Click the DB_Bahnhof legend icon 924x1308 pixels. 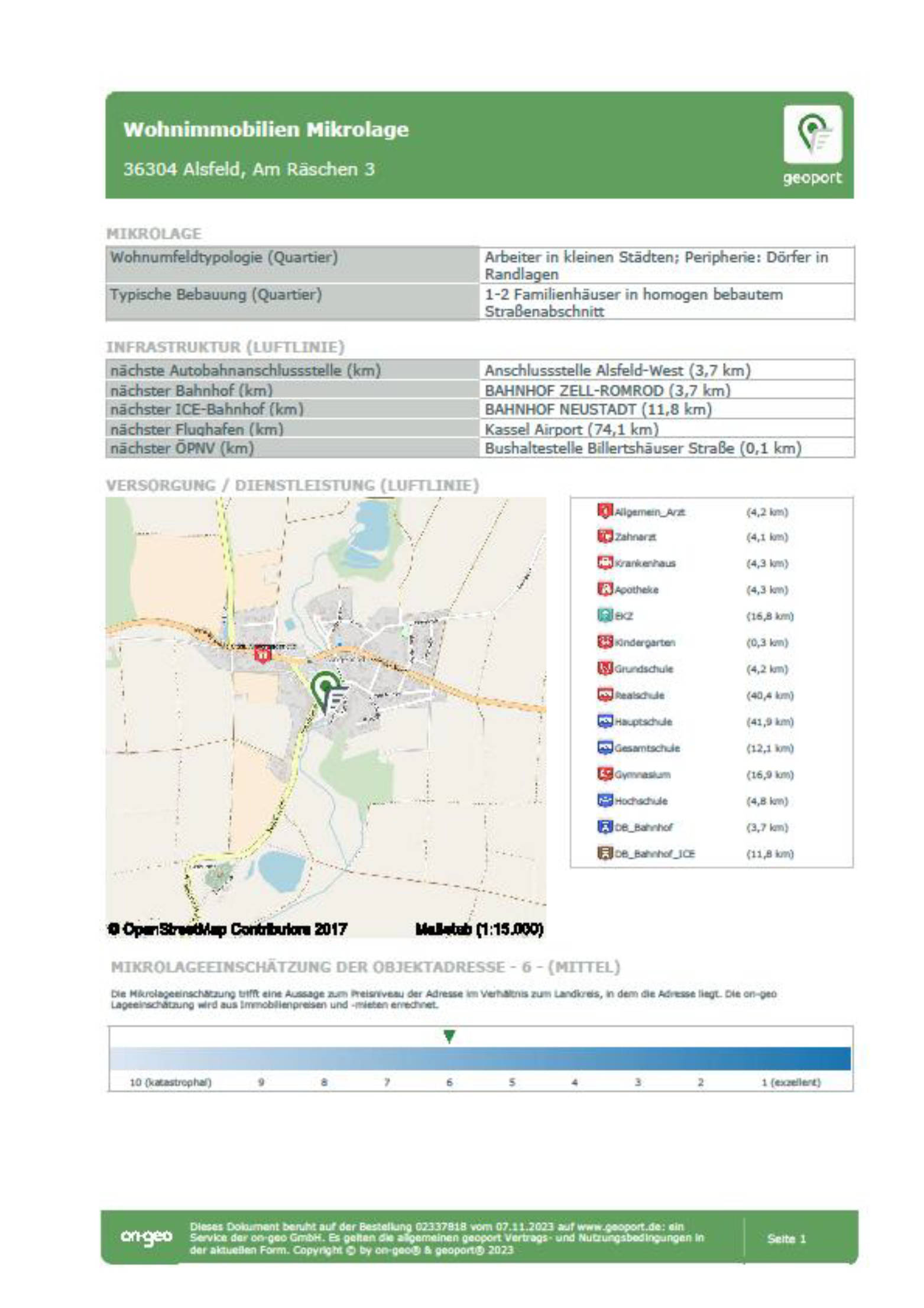click(604, 827)
